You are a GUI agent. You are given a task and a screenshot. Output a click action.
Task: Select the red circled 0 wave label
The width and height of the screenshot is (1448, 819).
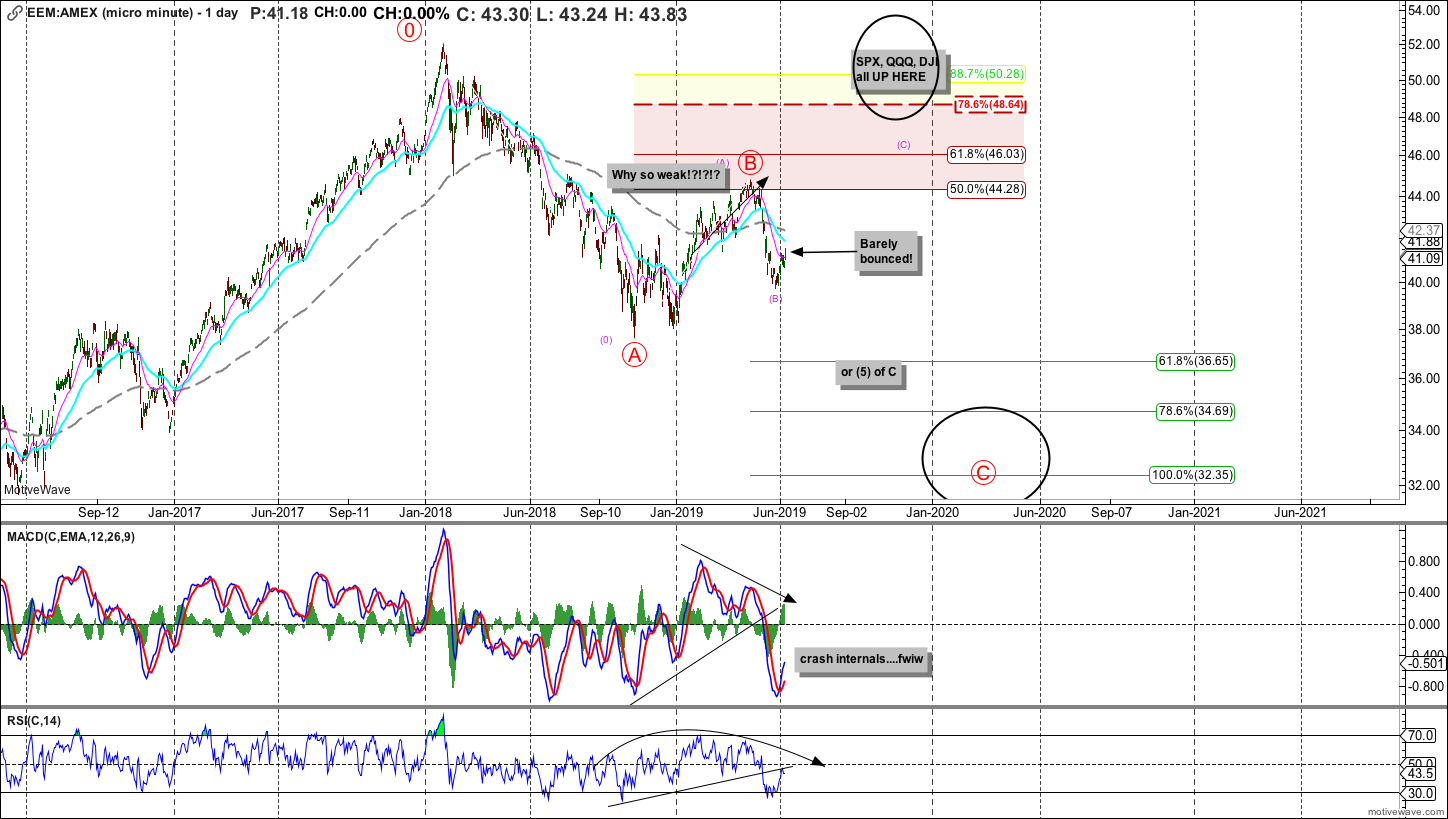[409, 30]
